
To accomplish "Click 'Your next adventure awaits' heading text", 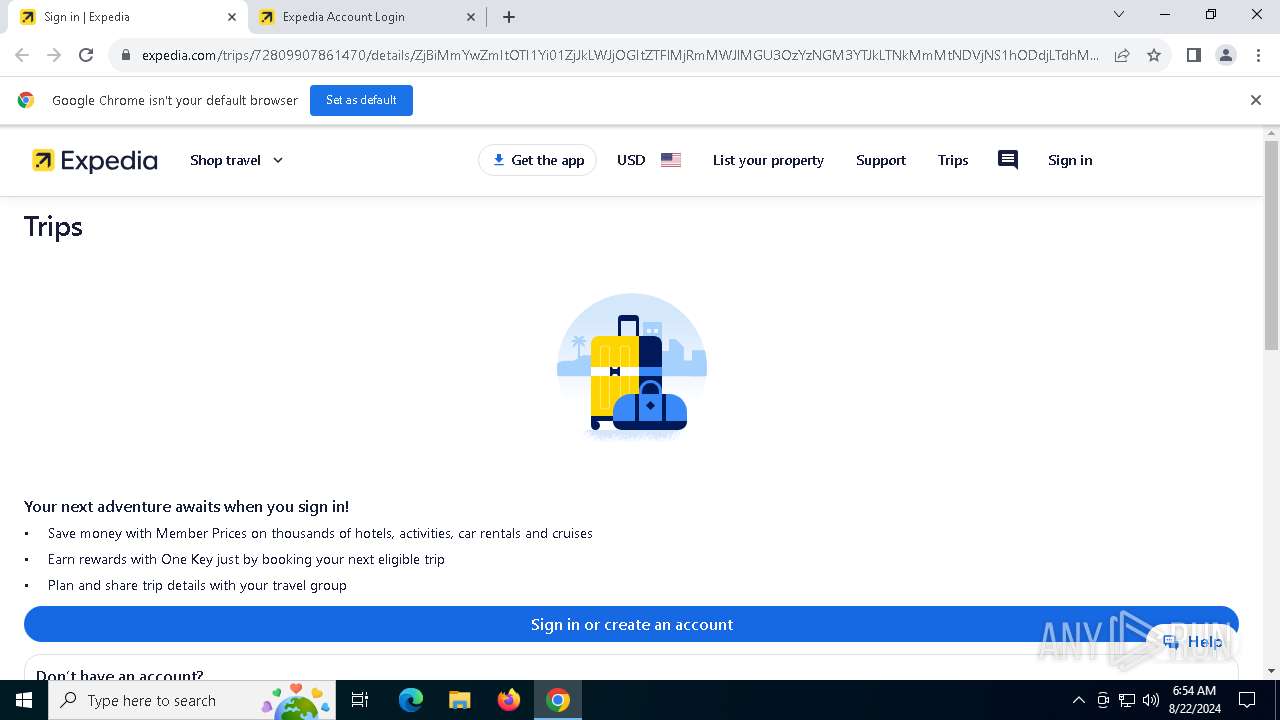I will click(x=187, y=507).
